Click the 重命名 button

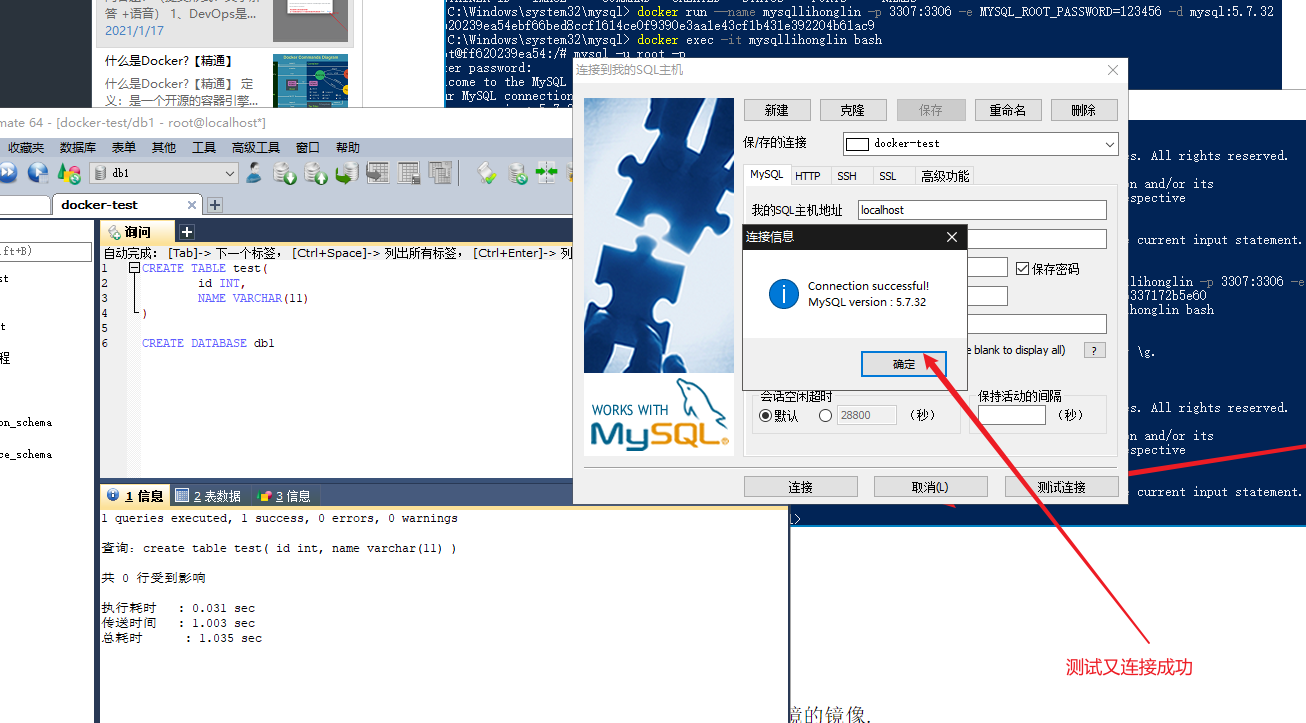tap(1007, 110)
